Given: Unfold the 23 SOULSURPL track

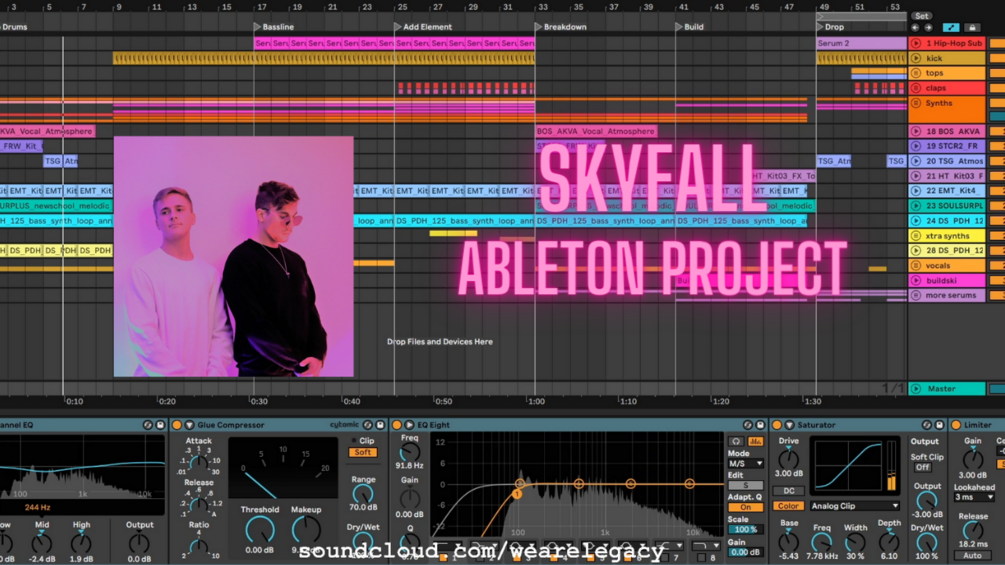Looking at the screenshot, I should (916, 206).
